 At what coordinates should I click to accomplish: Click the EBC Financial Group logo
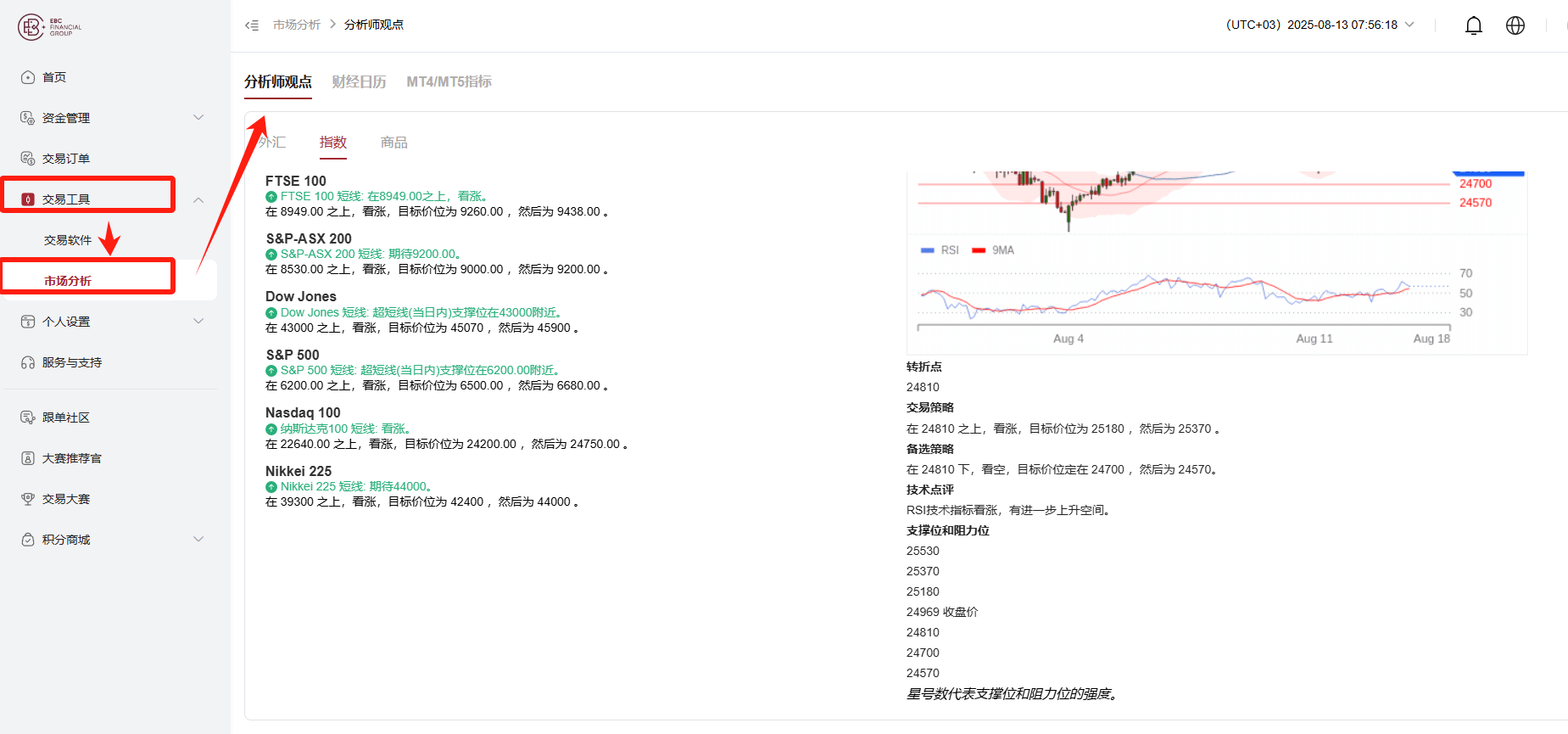click(x=49, y=27)
